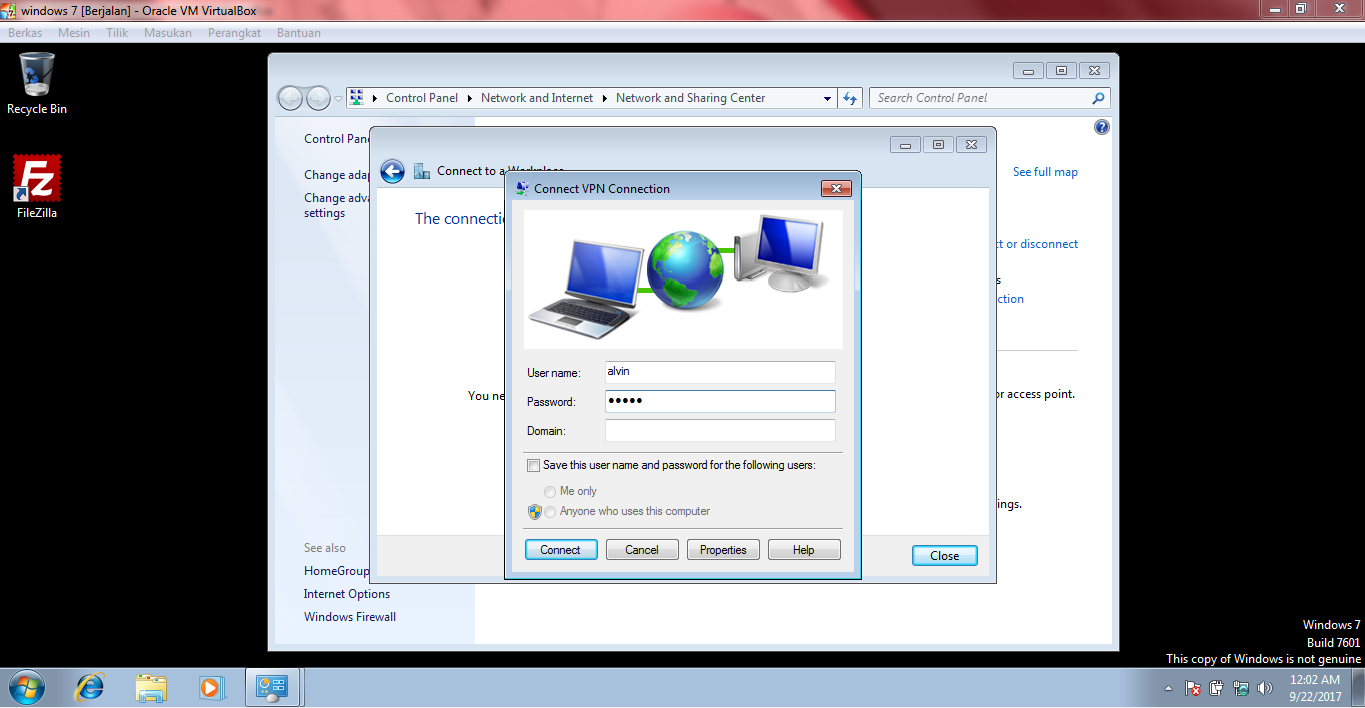The width and height of the screenshot is (1365, 708).
Task: Close the Connect VPN Connection dialog
Action: pyautogui.click(x=836, y=188)
